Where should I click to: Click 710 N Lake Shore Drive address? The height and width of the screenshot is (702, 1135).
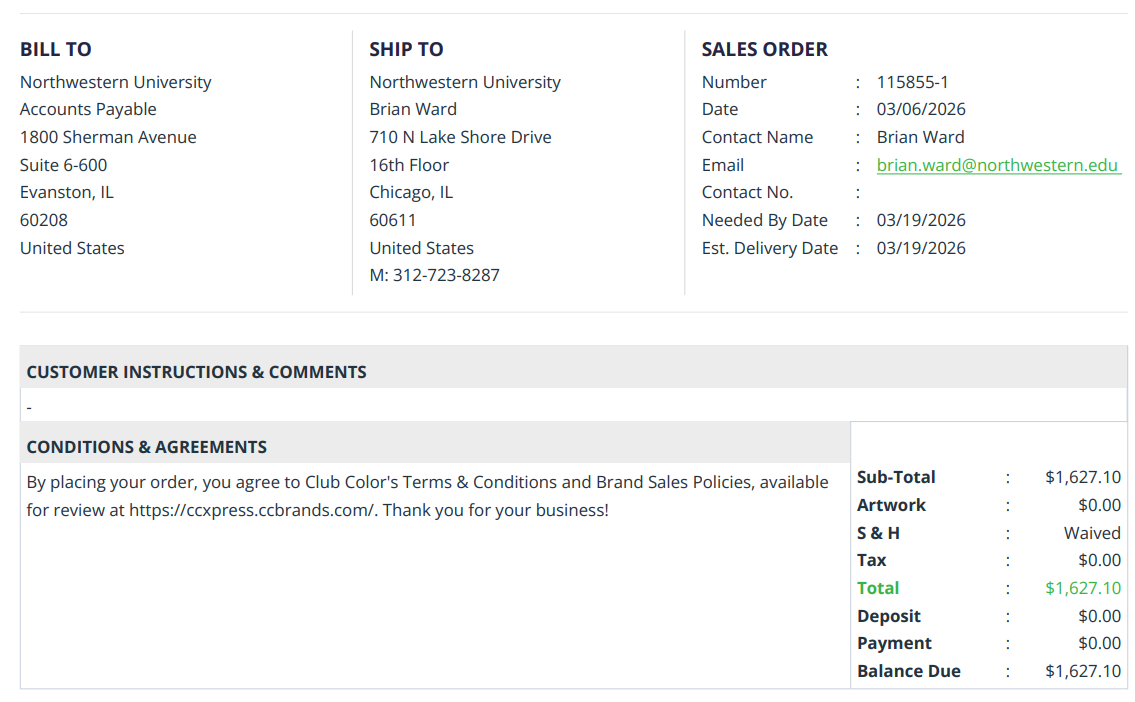coord(460,138)
